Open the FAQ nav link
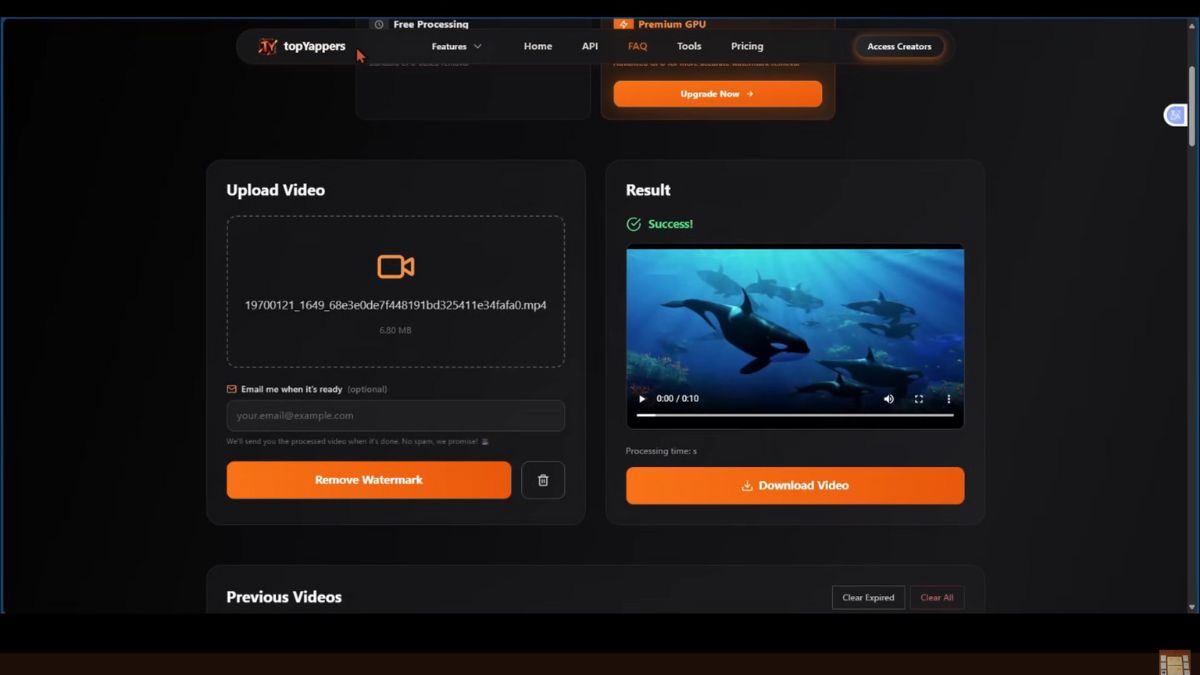Screen dimensions: 1200x675 (x=637, y=47)
